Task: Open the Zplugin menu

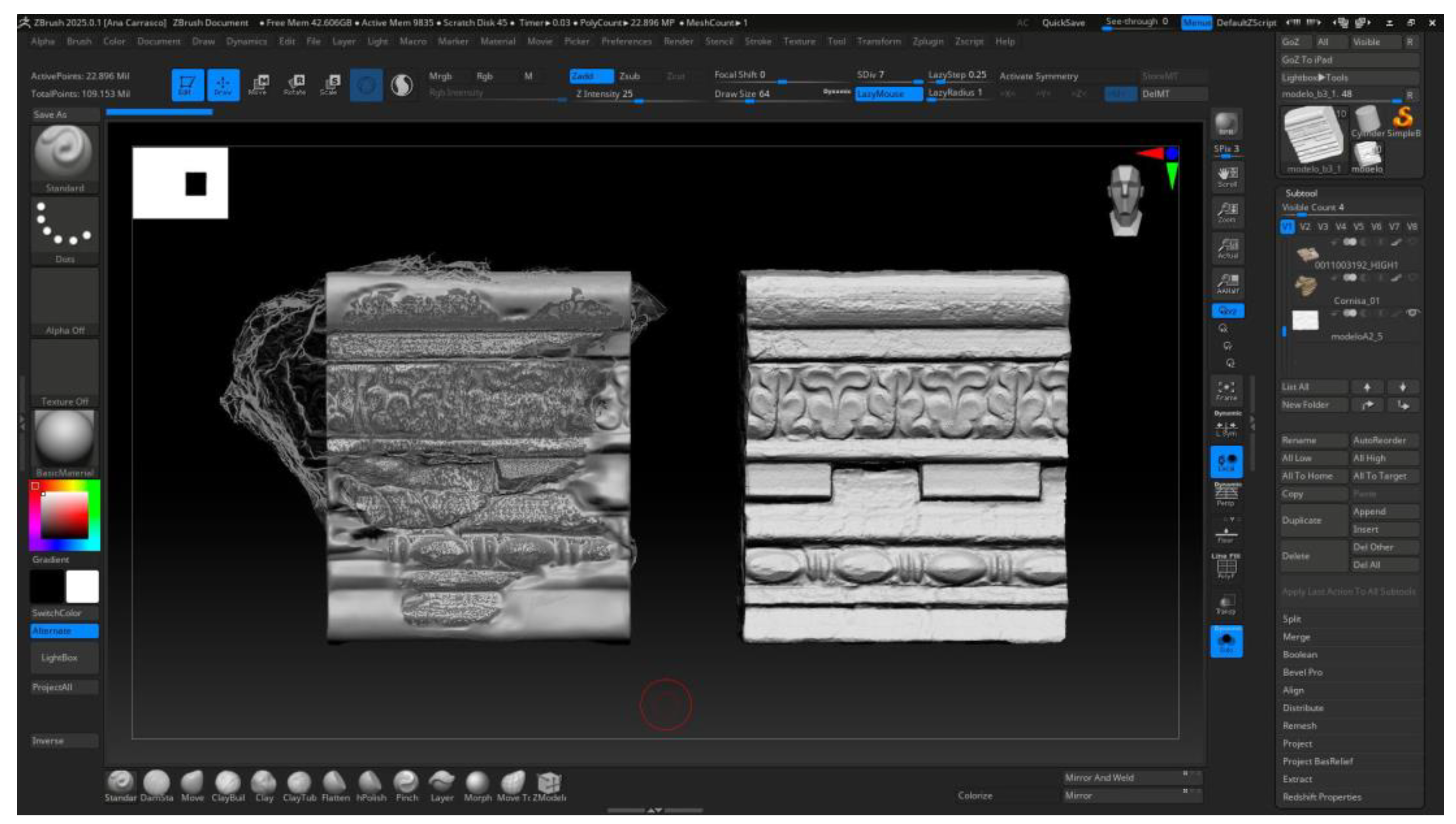Action: [x=927, y=41]
